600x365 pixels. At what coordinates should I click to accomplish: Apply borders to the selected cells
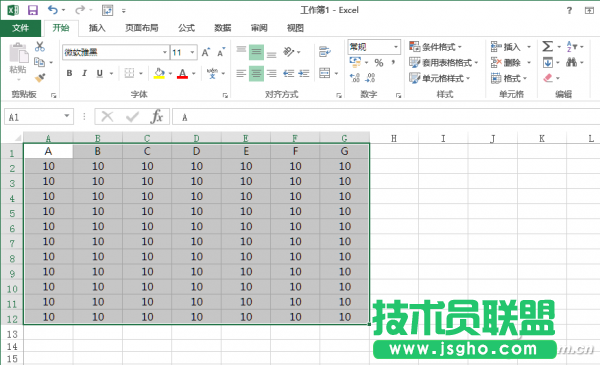coord(129,73)
